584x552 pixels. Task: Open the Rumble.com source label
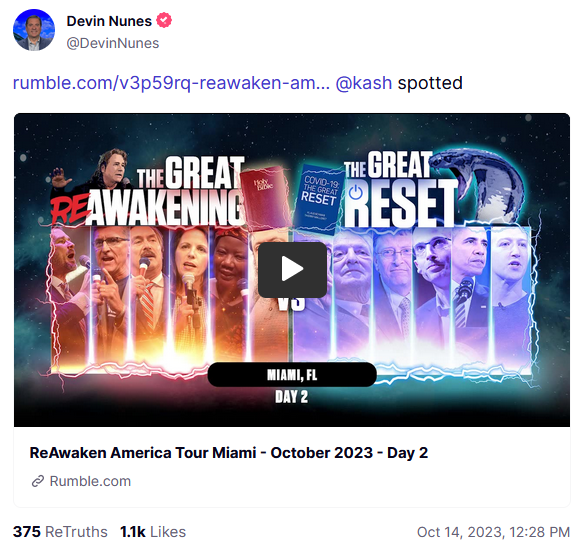click(x=91, y=481)
